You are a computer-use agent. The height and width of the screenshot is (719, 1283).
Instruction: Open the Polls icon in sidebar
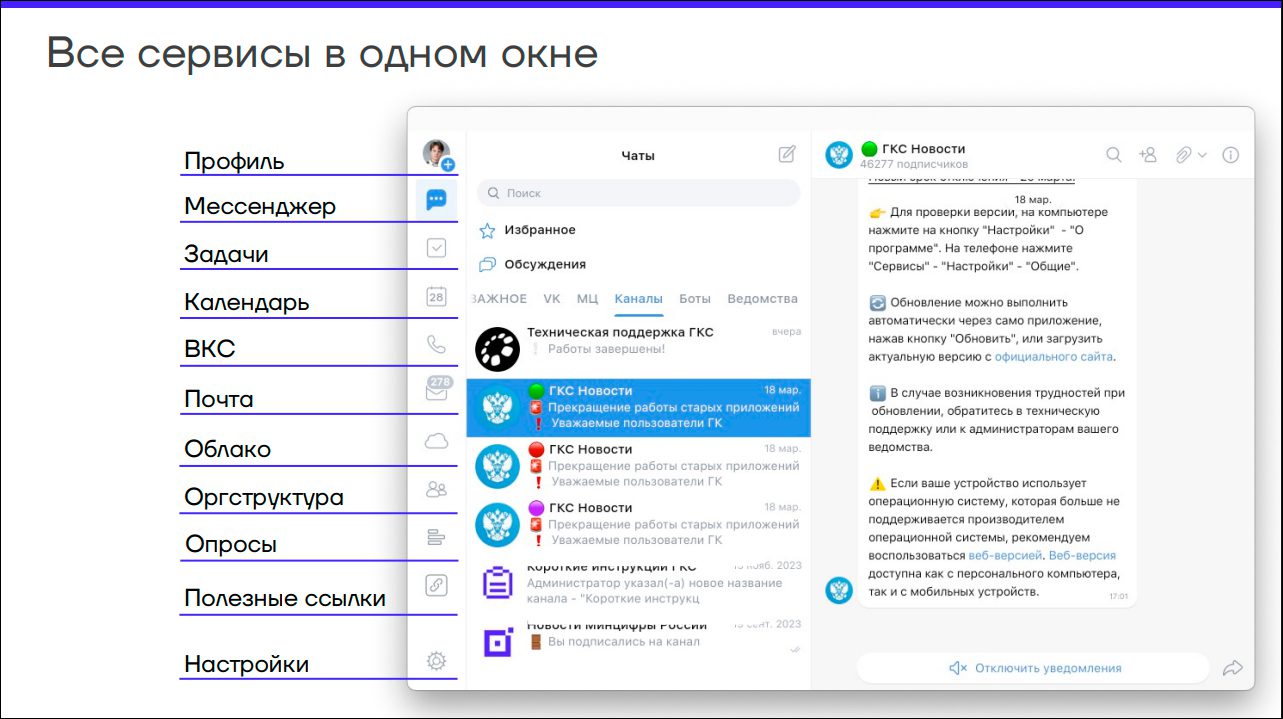(436, 537)
